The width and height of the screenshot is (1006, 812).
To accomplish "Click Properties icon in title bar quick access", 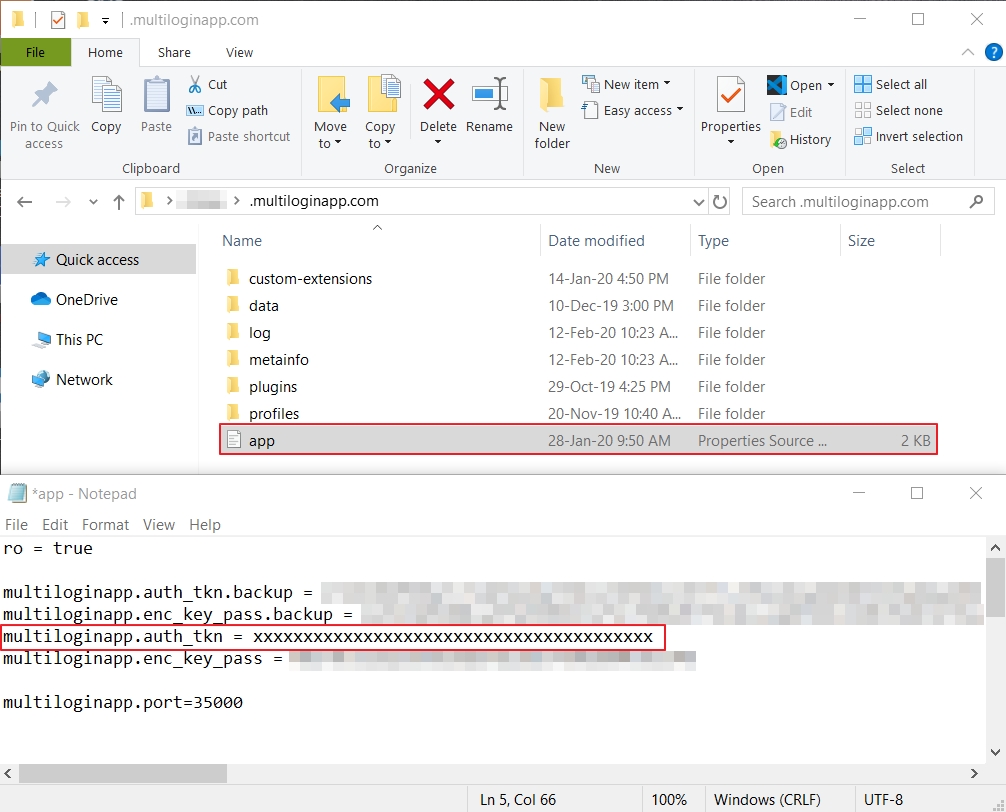I will pyautogui.click(x=58, y=20).
